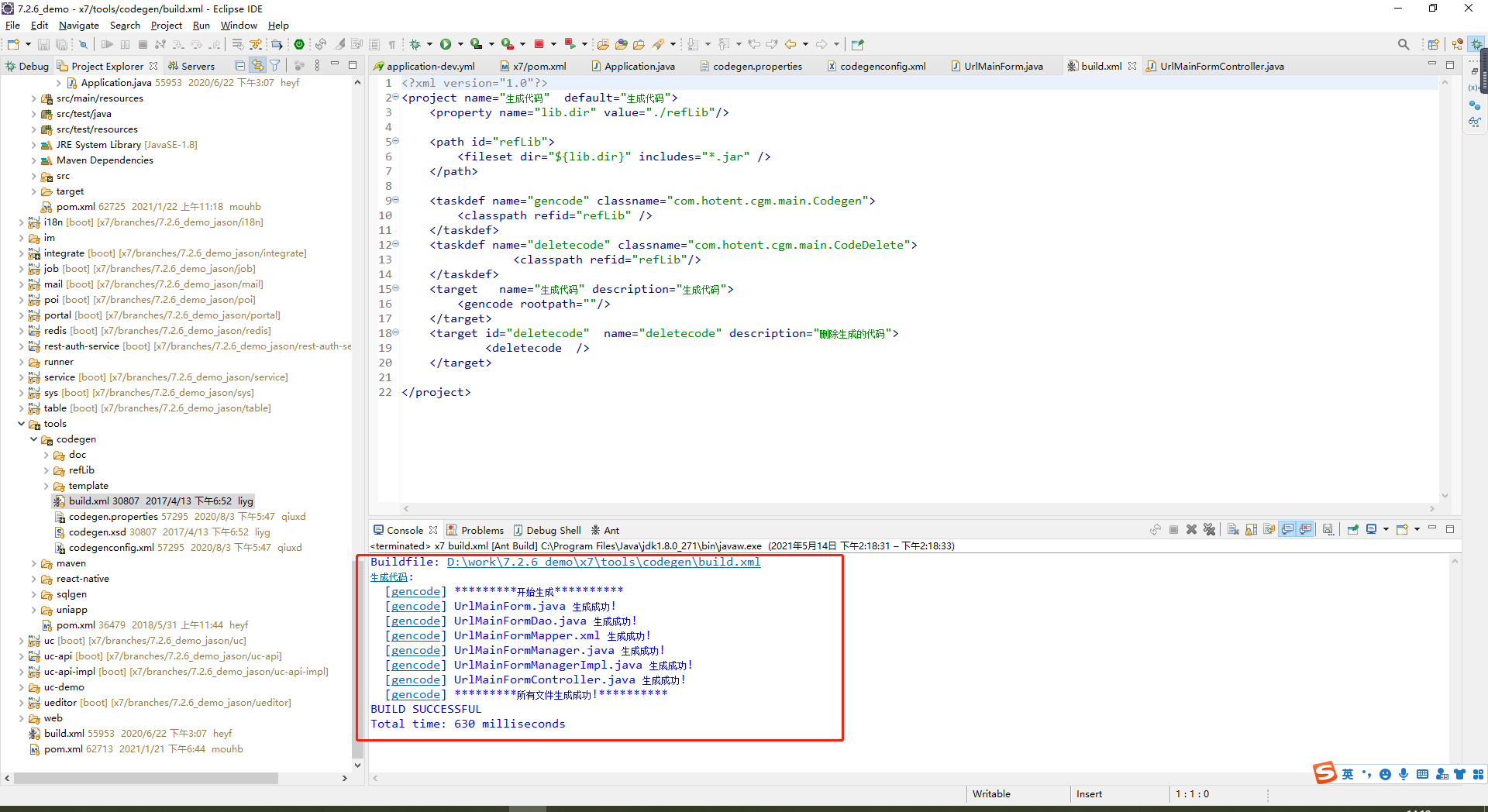The height and width of the screenshot is (812, 1488).
Task: Open the build.xml buildfile path link
Action: [603, 562]
